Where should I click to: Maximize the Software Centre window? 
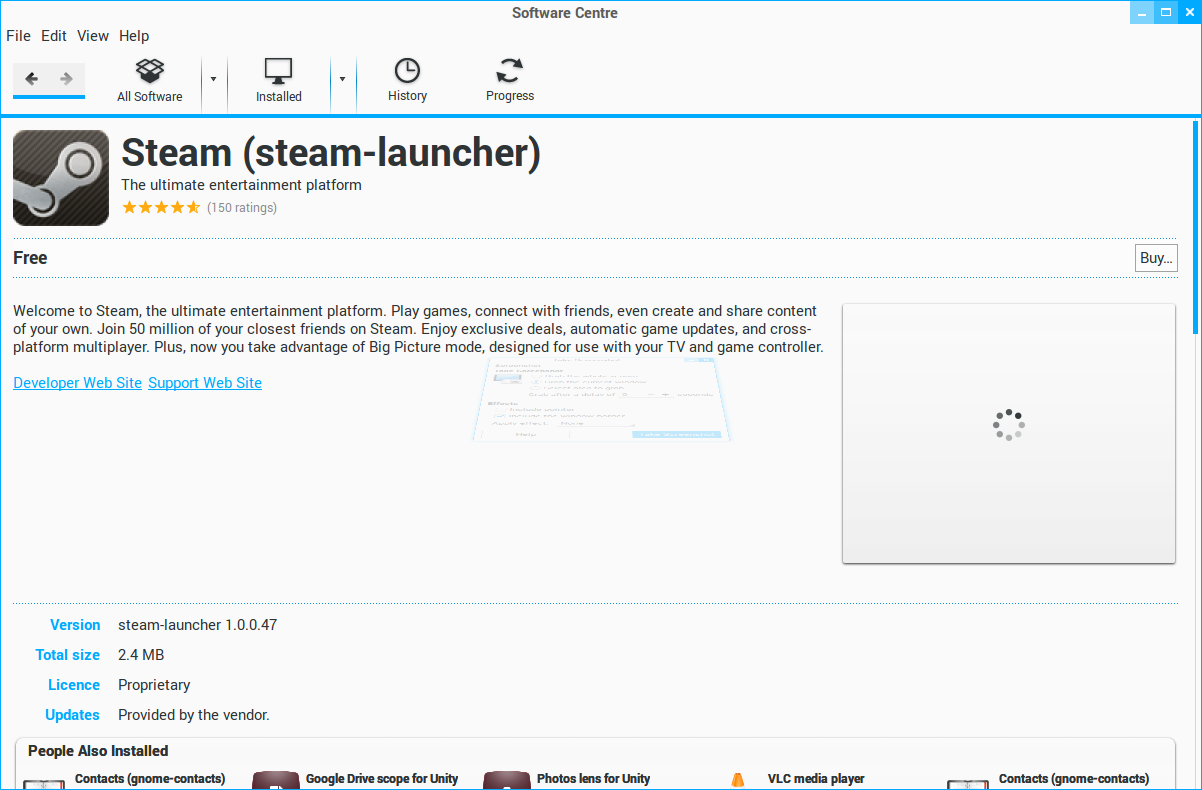[1166, 13]
